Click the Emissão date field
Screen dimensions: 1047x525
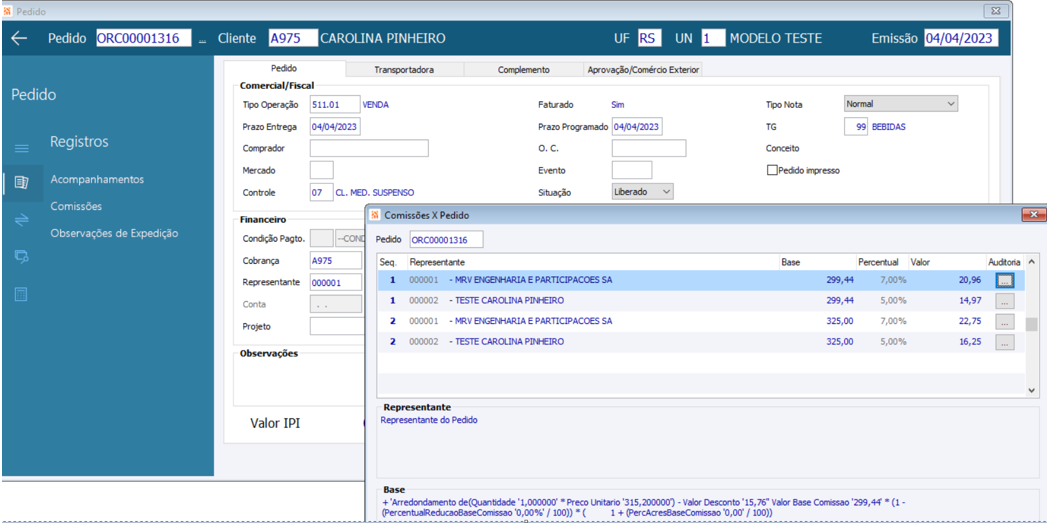point(961,38)
